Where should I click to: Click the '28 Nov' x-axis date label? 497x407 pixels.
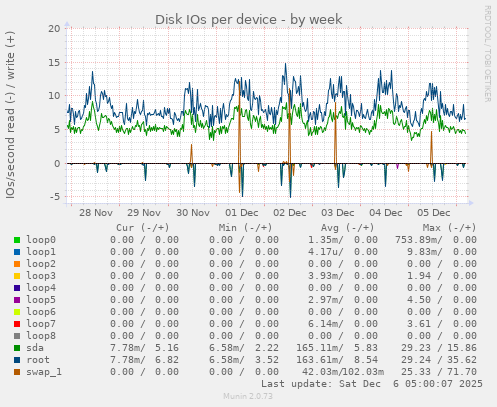(96, 213)
